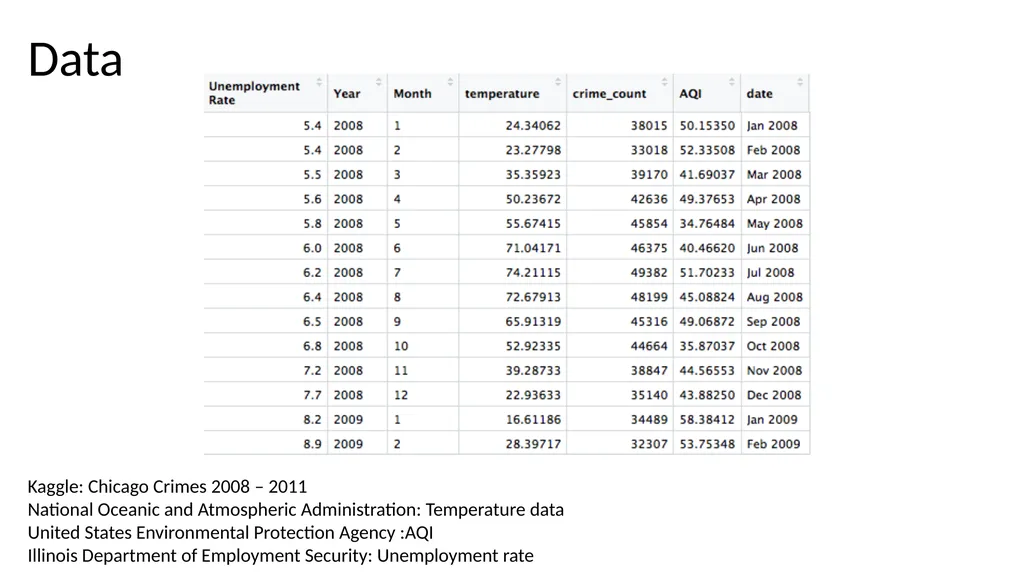Click AQI value 52.33508

pyautogui.click(x=707, y=150)
